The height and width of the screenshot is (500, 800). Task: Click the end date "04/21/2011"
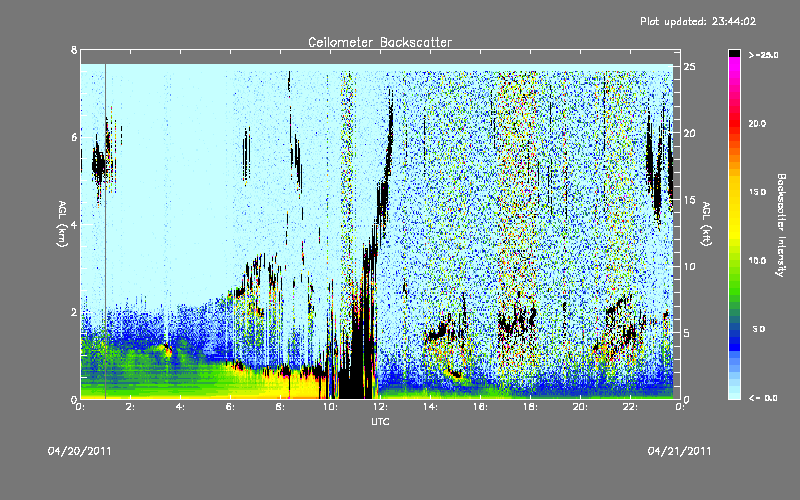tap(679, 451)
